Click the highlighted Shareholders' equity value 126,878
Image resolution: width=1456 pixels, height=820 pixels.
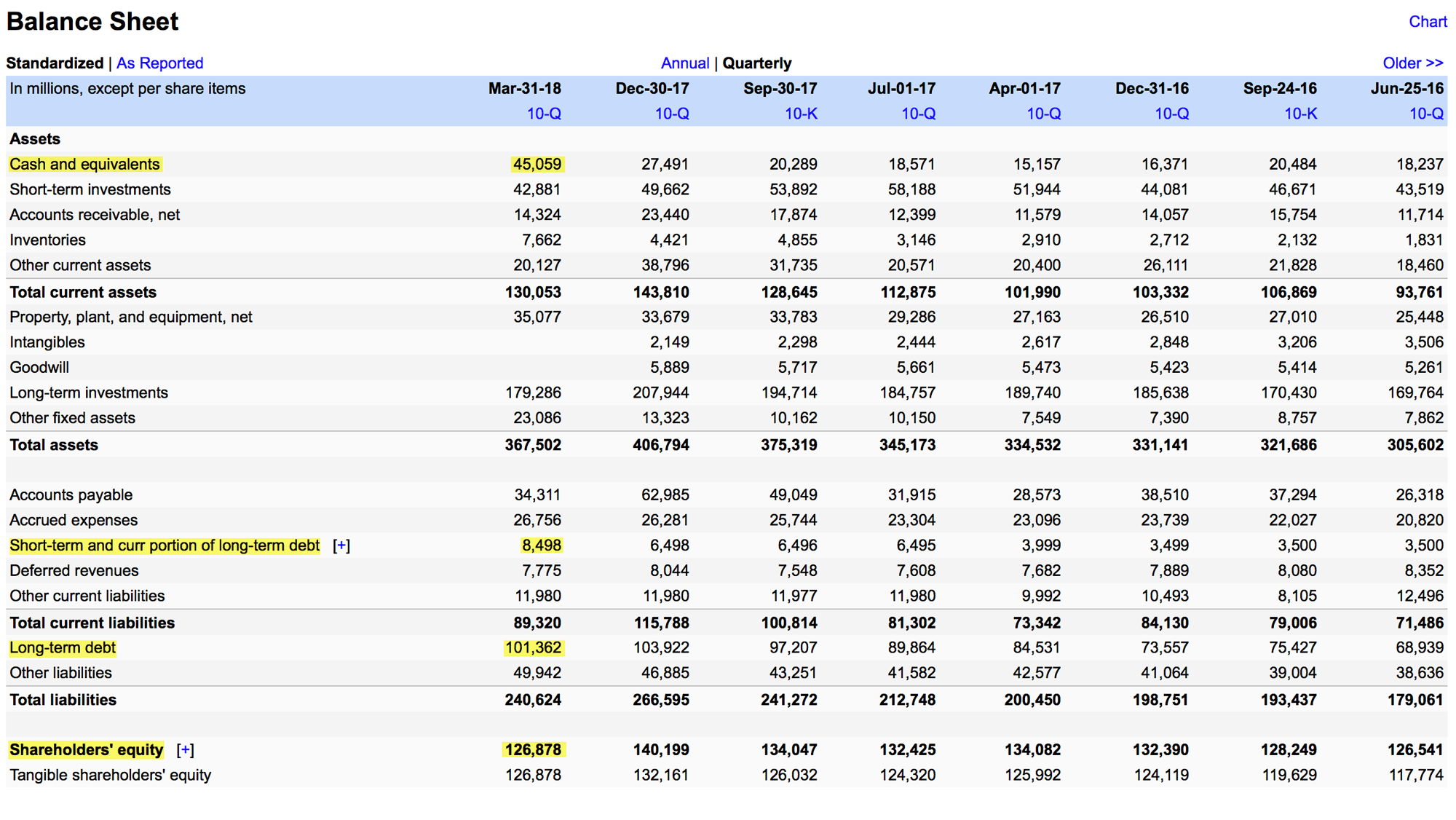click(534, 750)
